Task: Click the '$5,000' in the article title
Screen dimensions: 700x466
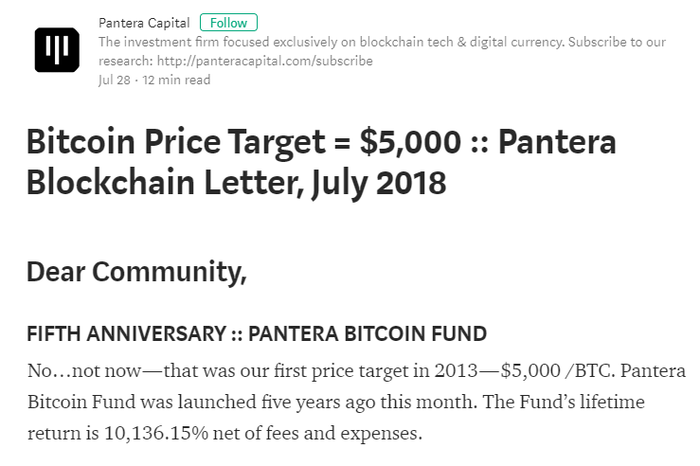Action: pos(410,141)
